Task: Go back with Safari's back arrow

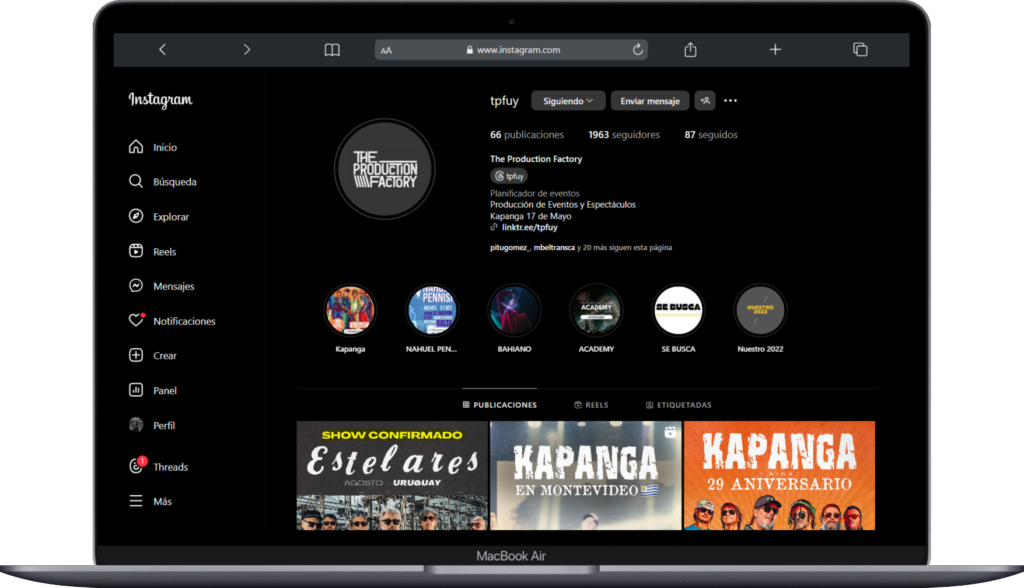Action: coord(163,50)
